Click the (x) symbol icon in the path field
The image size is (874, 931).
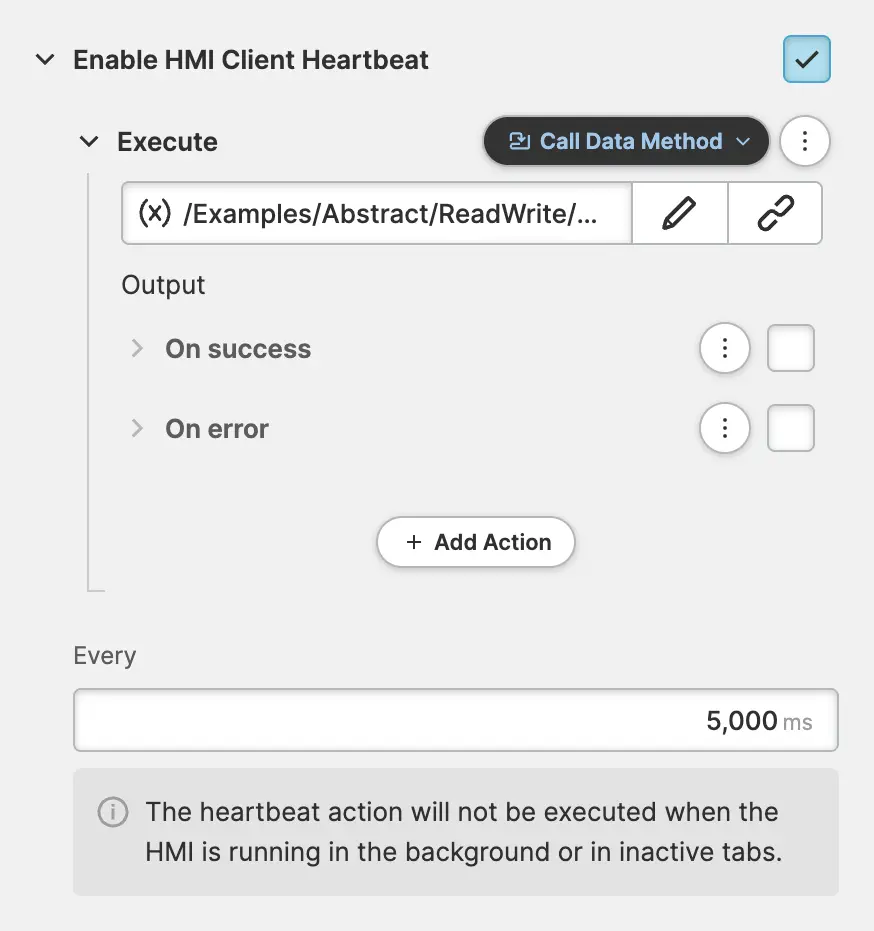click(154, 213)
